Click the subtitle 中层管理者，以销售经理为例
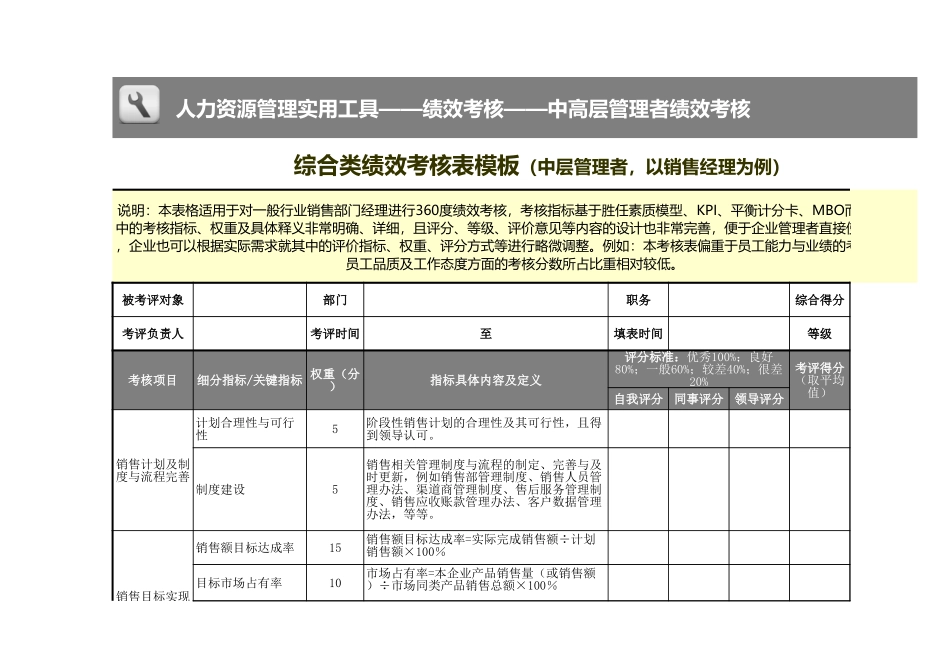950x672 pixels. 655,167
